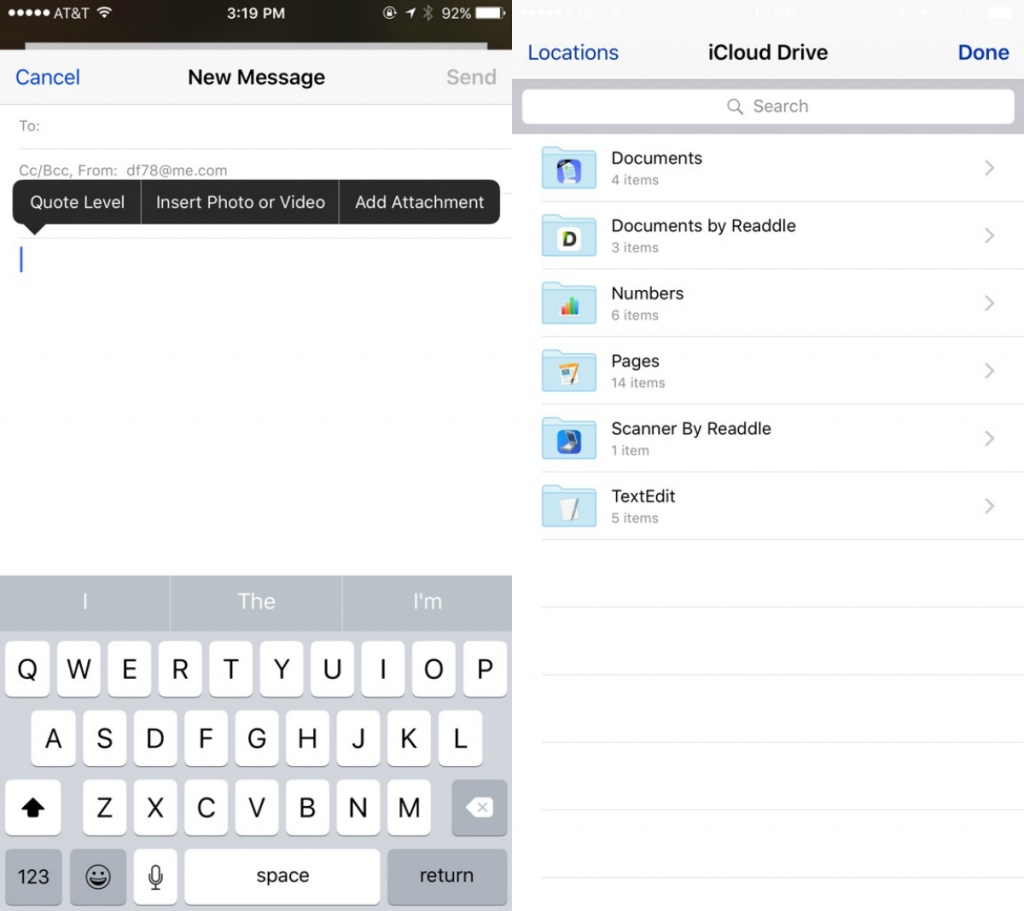Tap the location arrow status icon
The image size is (1024, 911).
coord(410,13)
